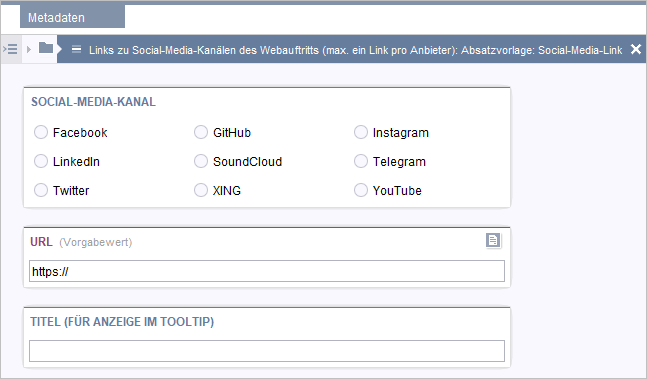Select the XING radio option
The height and width of the screenshot is (379, 647).
pos(201,190)
